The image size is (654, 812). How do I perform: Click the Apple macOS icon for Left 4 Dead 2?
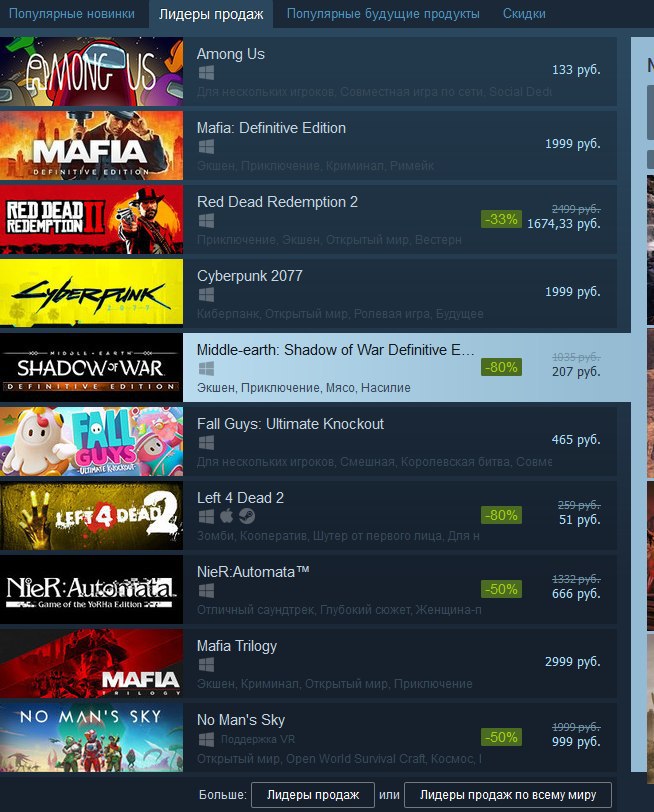226,516
